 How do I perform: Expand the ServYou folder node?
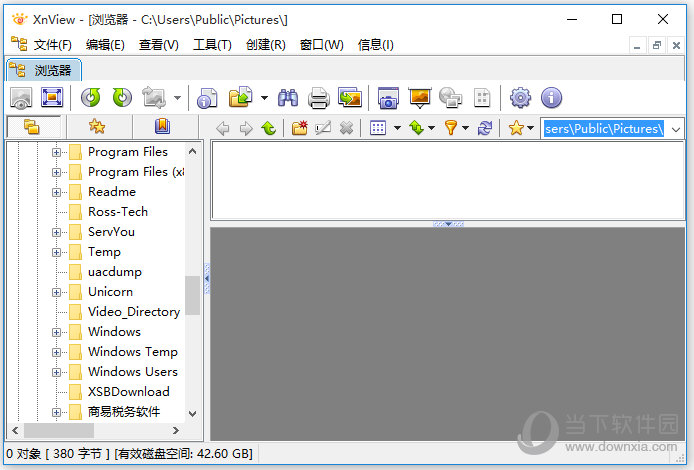pos(56,232)
